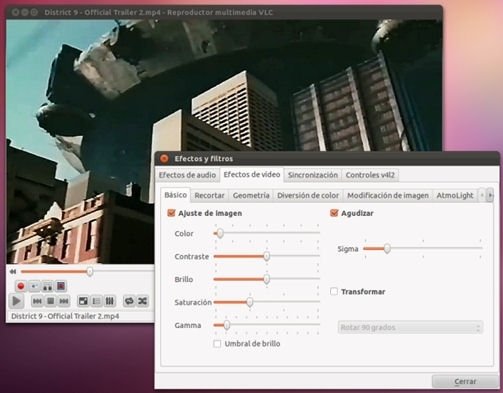Enable the Umbral de brillo checkbox
Image resolution: width=503 pixels, height=393 pixels.
click(217, 344)
